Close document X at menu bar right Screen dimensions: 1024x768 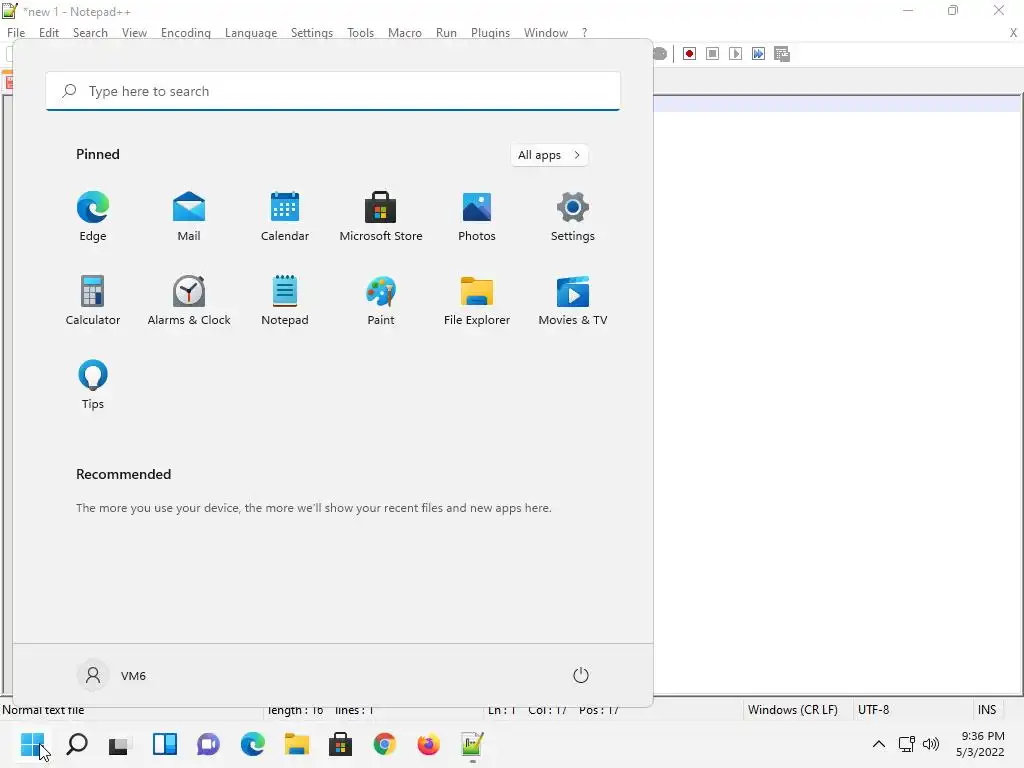[x=1014, y=33]
